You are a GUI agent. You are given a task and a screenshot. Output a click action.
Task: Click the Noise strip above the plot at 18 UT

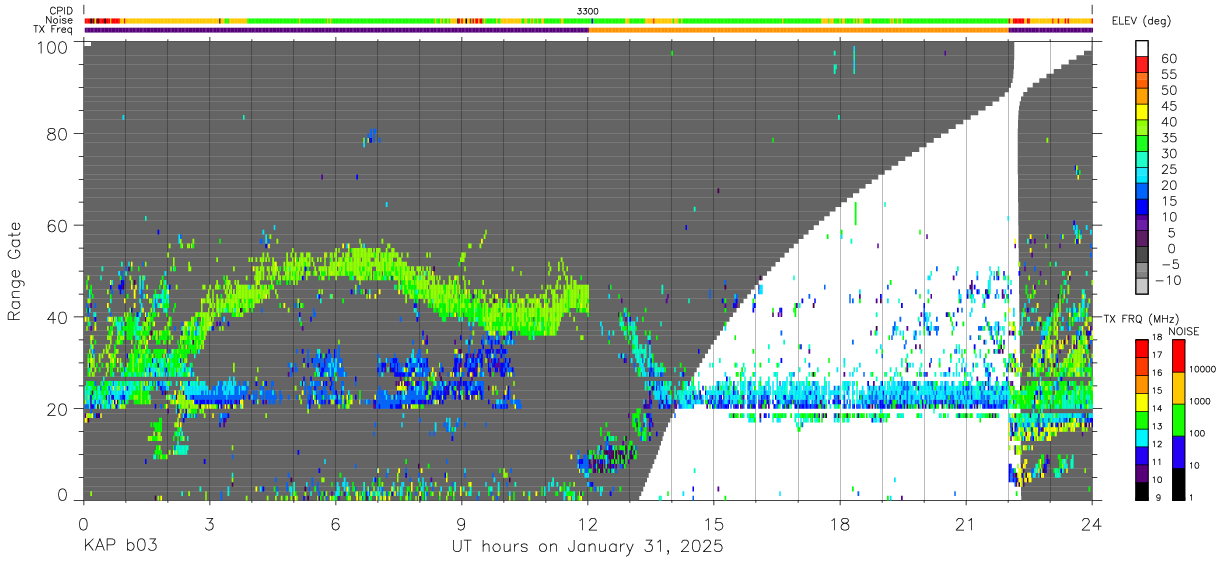pyautogui.click(x=840, y=20)
